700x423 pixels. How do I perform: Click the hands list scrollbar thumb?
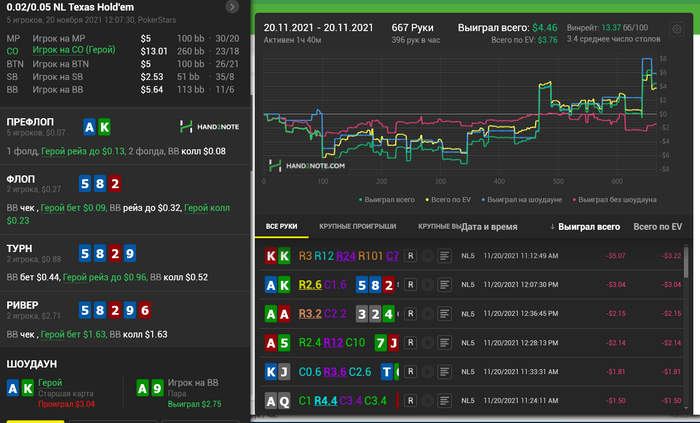(x=686, y=262)
